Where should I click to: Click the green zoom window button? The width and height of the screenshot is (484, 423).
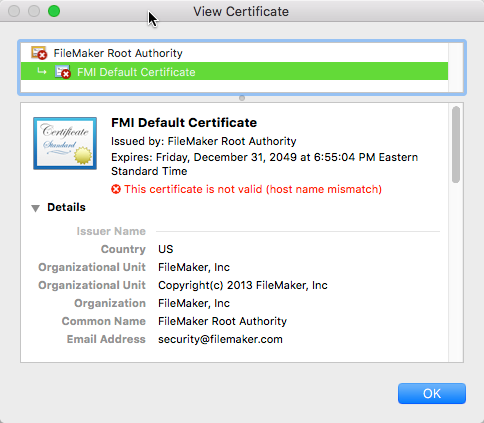[54, 11]
